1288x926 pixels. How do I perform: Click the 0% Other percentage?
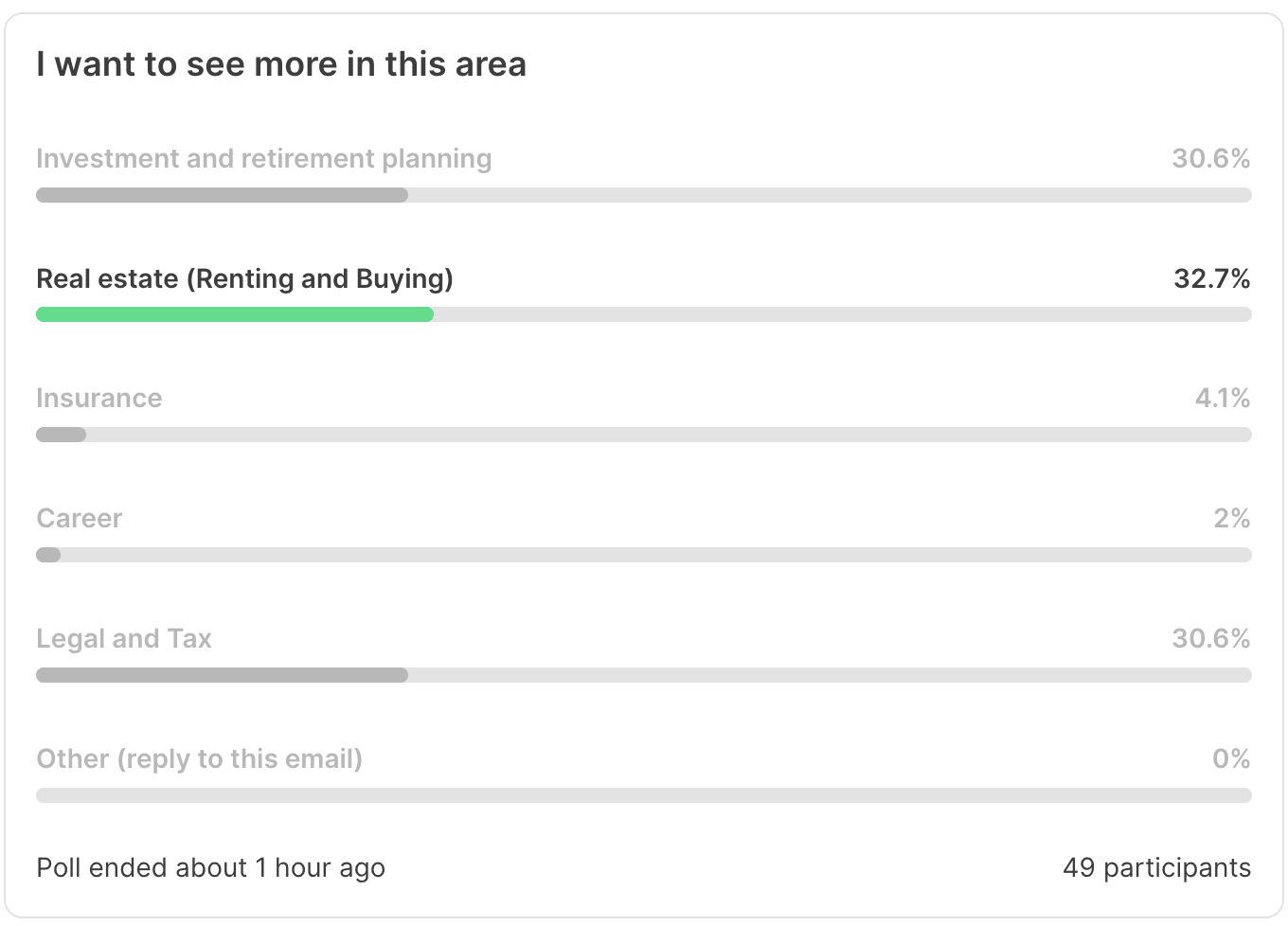pyautogui.click(x=1231, y=759)
